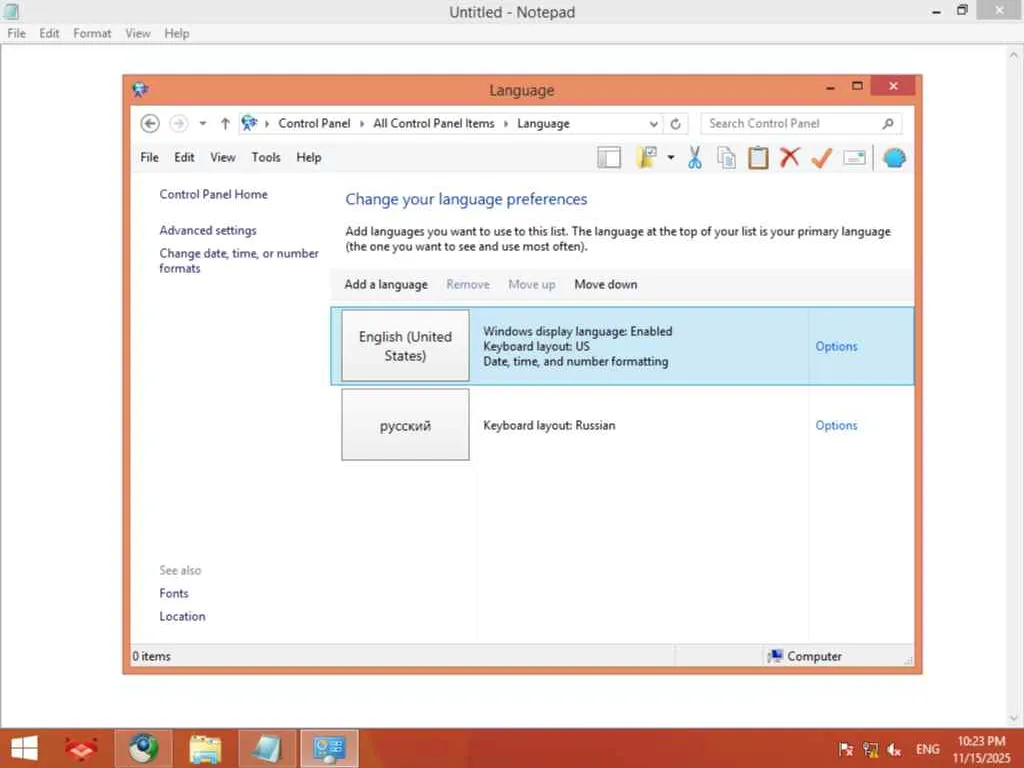Open the Windows Start button
The image size is (1024, 768).
pyautogui.click(x=25, y=748)
